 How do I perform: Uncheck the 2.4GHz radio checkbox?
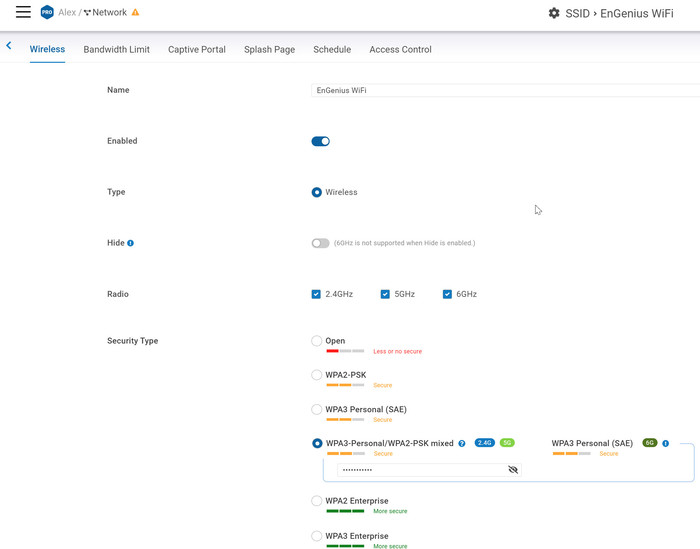pyautogui.click(x=316, y=294)
